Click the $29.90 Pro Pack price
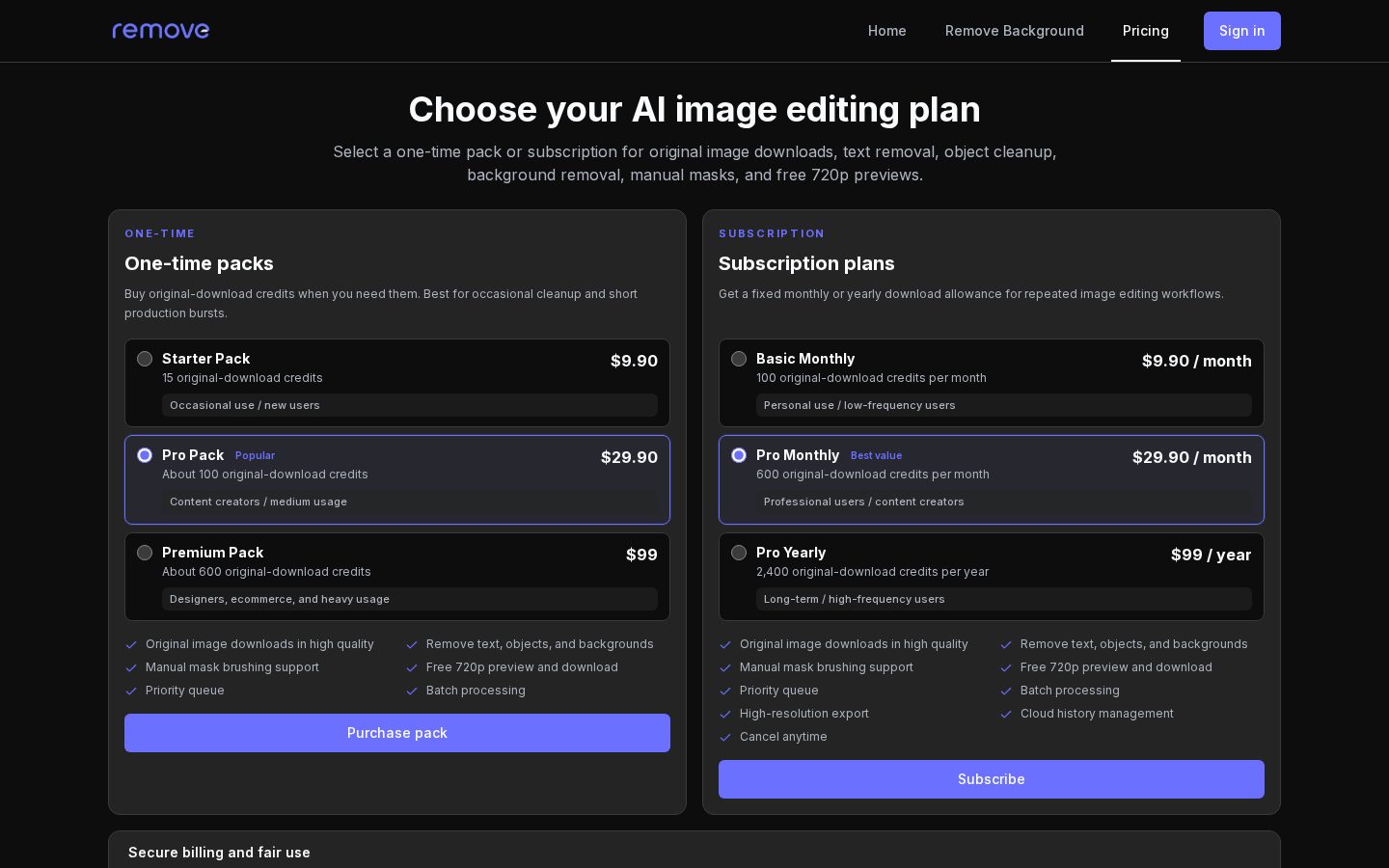Image resolution: width=1389 pixels, height=868 pixels. tap(629, 457)
